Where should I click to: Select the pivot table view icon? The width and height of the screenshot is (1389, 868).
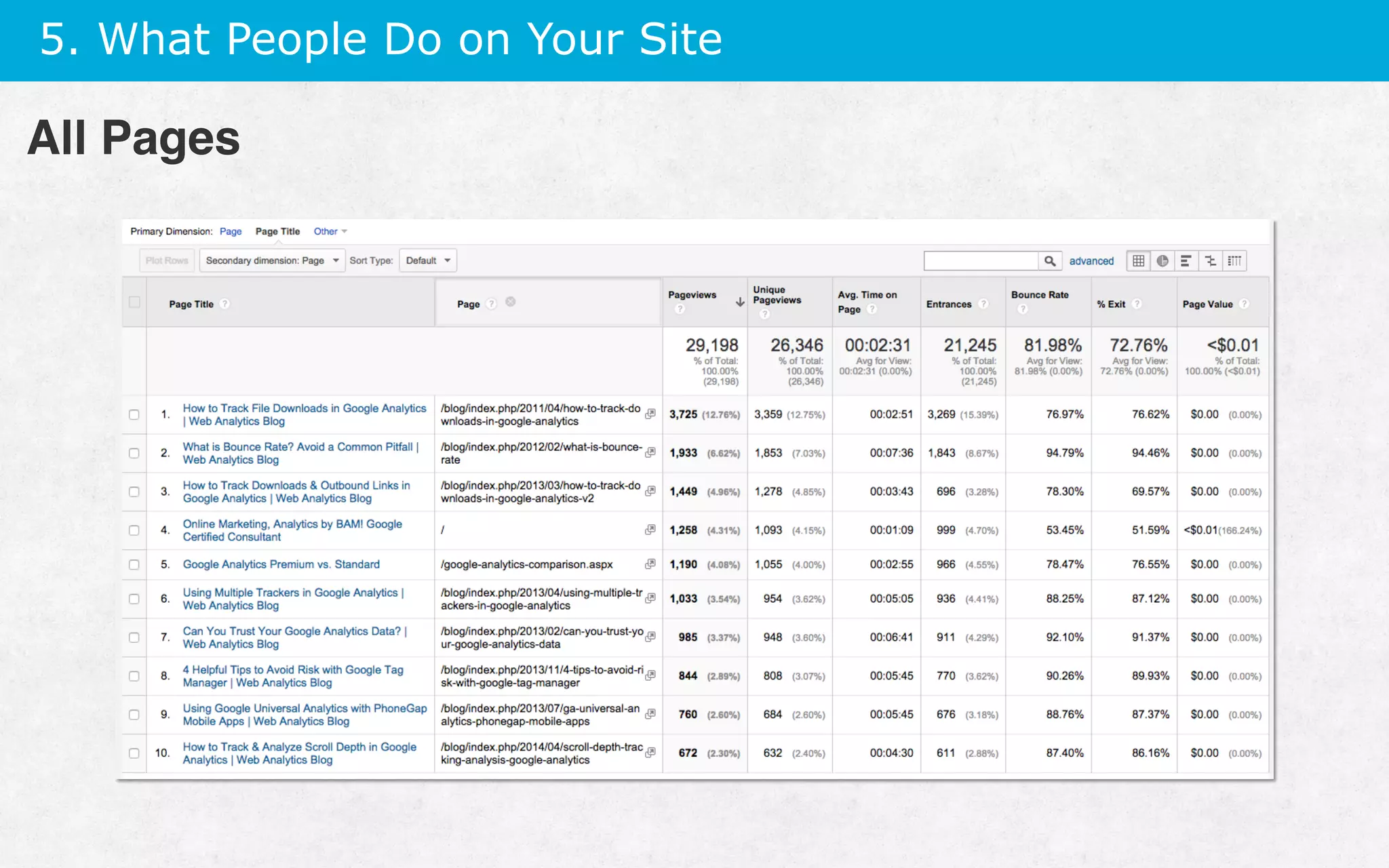(x=1235, y=261)
